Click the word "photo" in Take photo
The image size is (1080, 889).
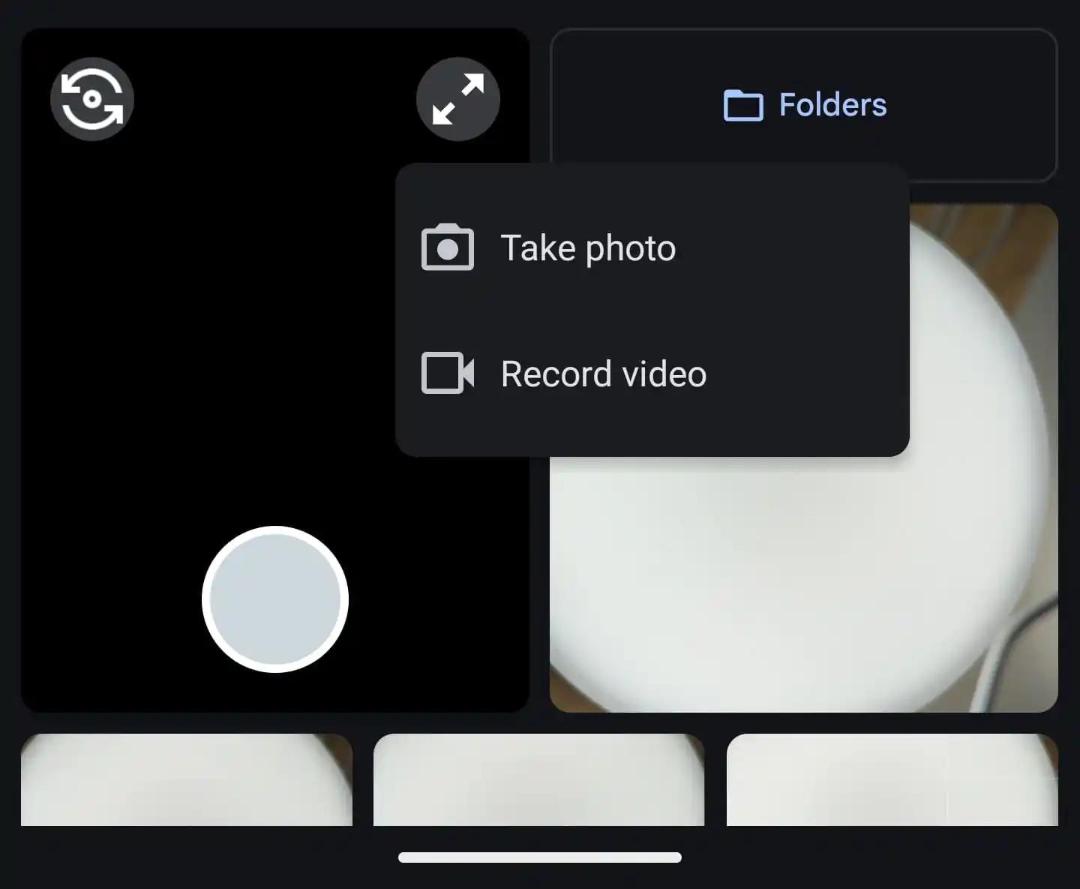(630, 249)
